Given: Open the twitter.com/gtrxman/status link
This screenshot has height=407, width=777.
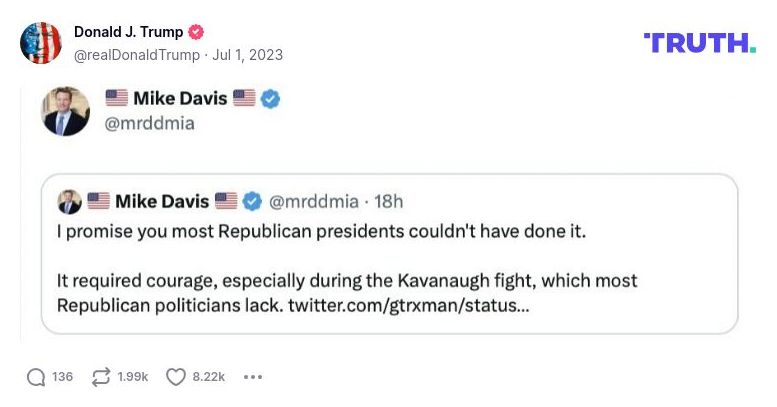Looking at the screenshot, I should (408, 303).
